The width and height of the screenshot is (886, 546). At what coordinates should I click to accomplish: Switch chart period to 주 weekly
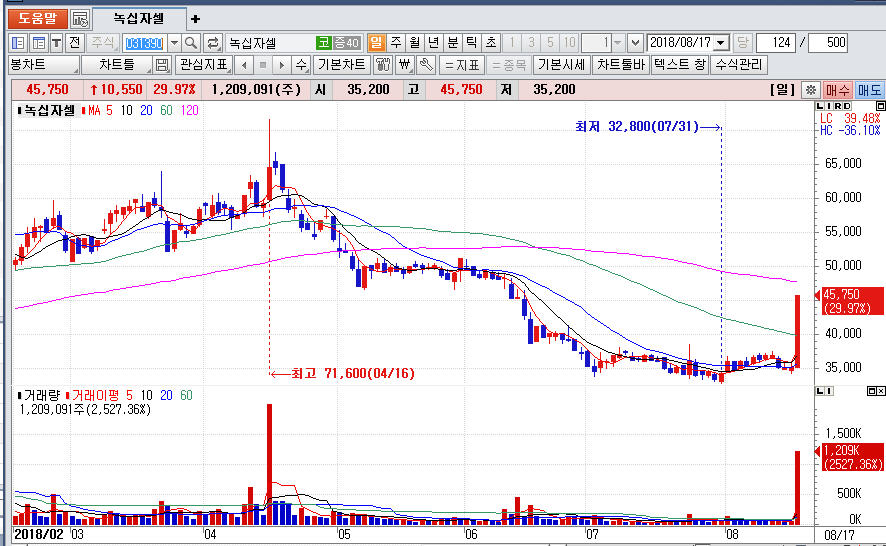coord(395,43)
